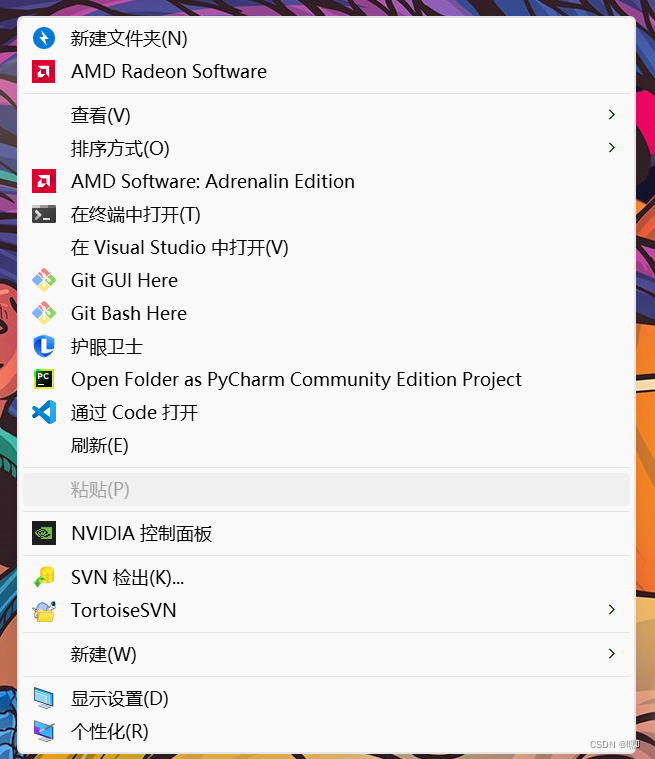This screenshot has width=655, height=759.
Task: Select SVN 检出(K)... entry
Action: [326, 577]
